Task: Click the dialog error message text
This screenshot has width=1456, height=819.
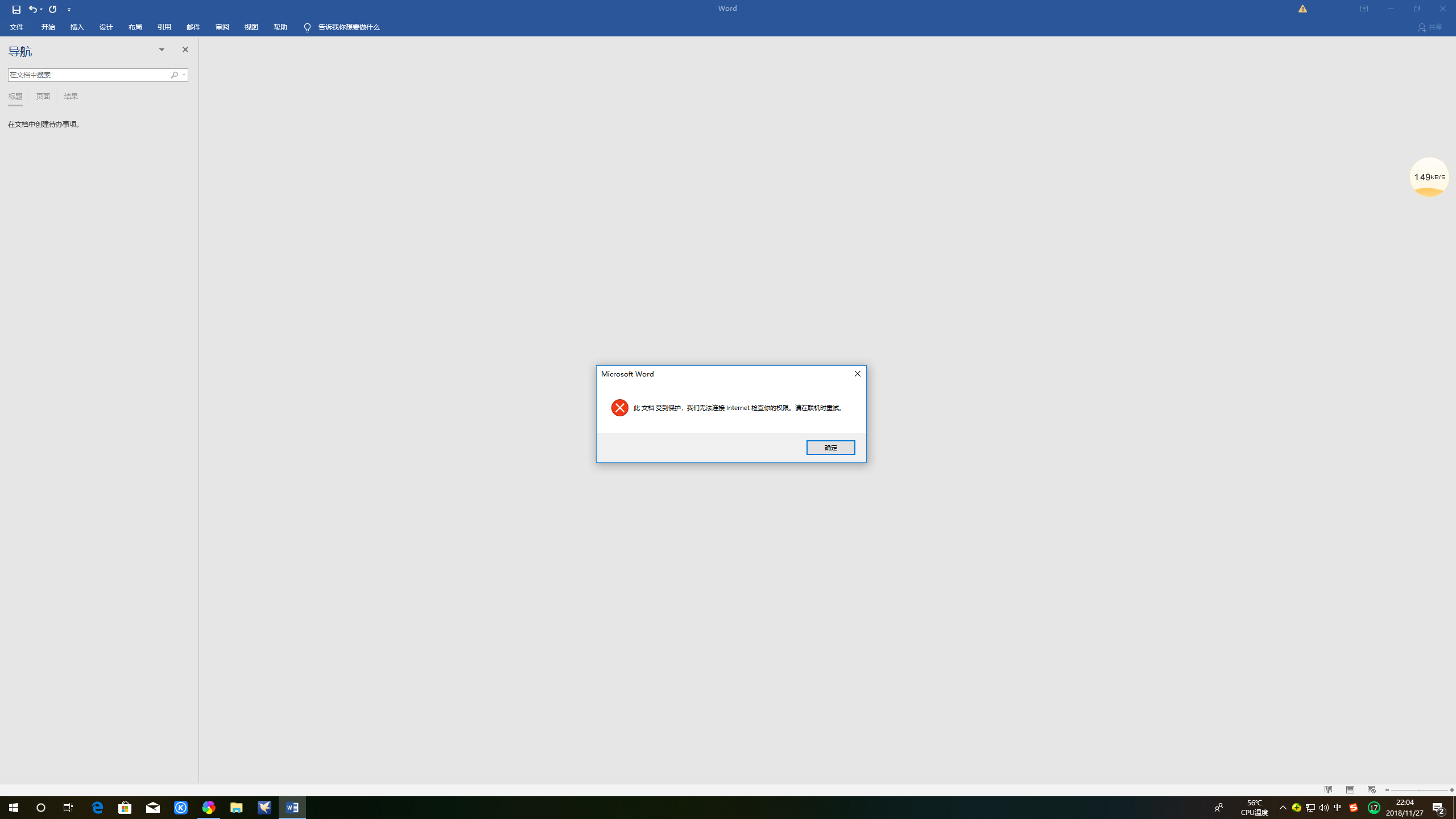Action: click(x=739, y=408)
